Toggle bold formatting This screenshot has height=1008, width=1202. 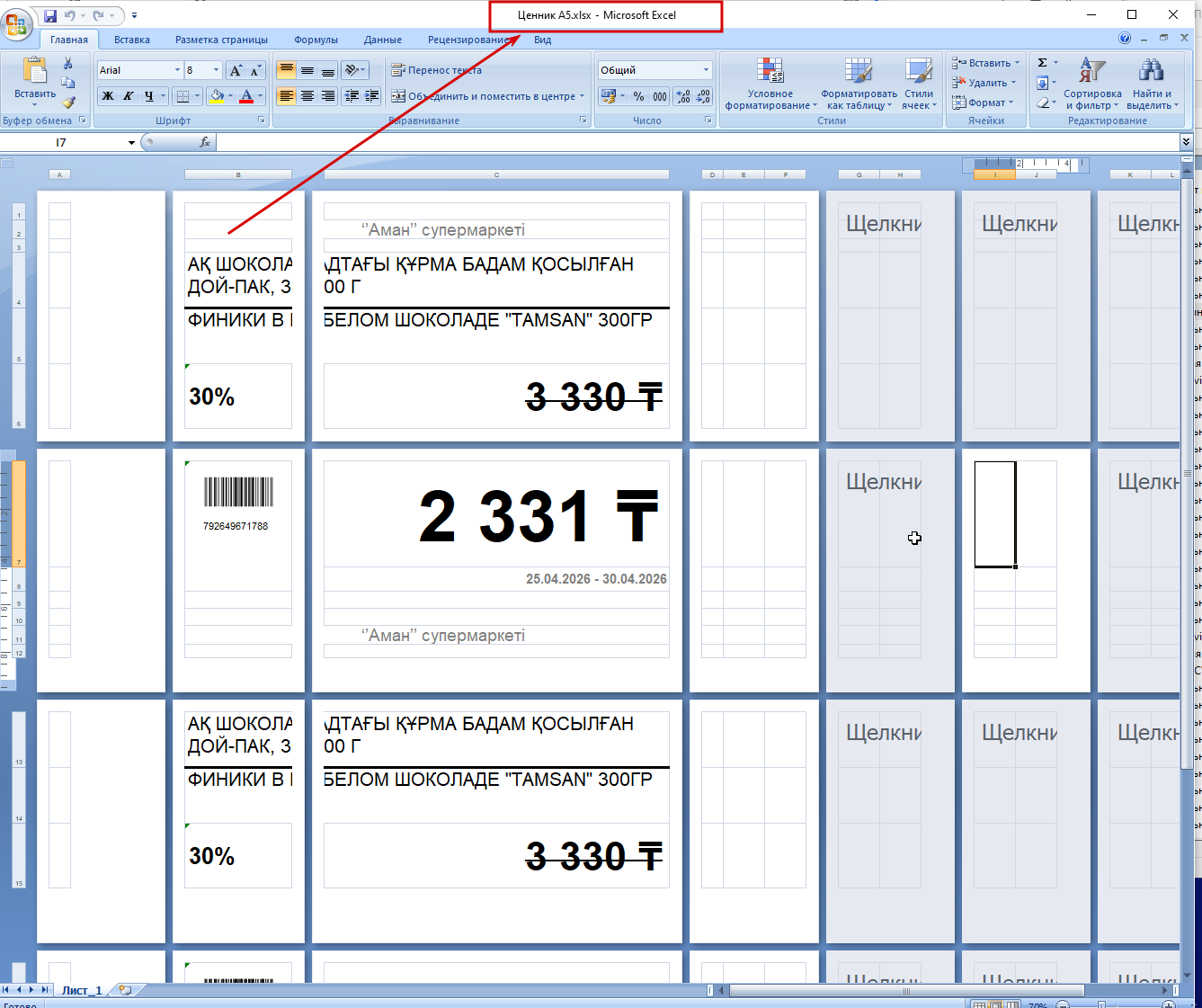tap(108, 96)
